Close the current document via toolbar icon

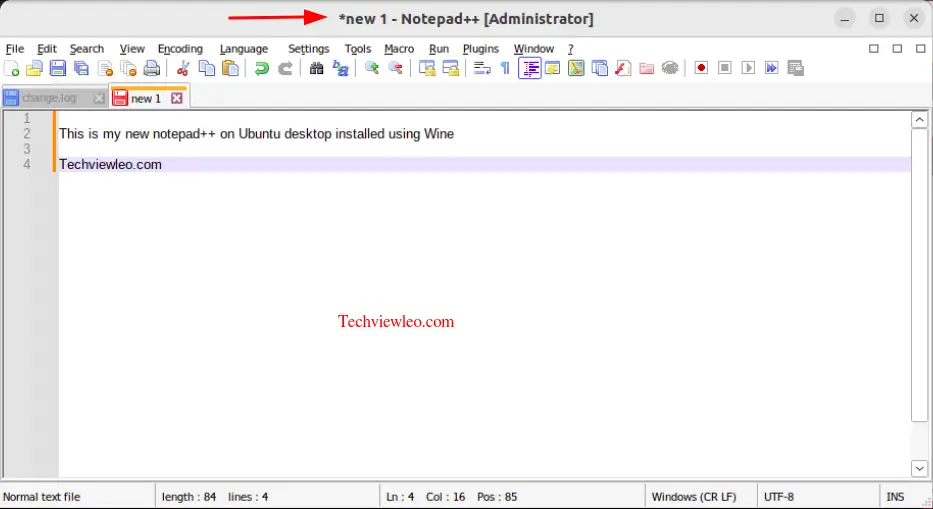click(x=105, y=68)
